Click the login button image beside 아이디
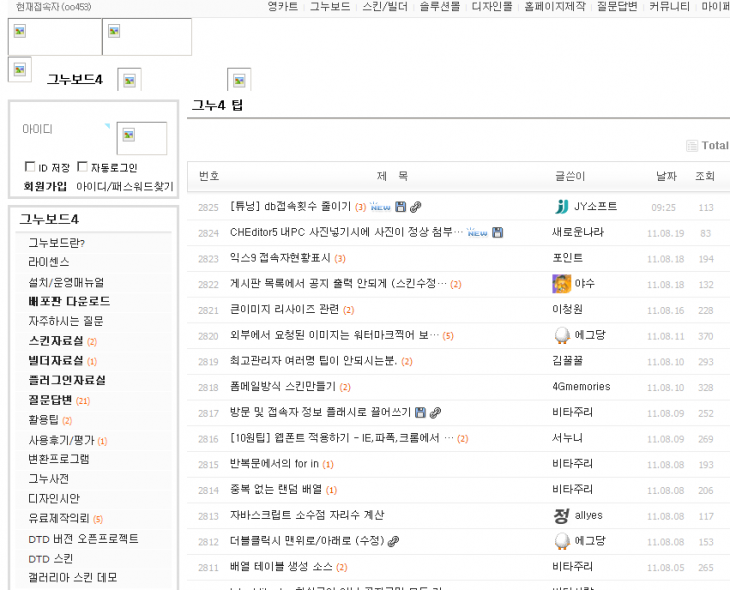This screenshot has width=730, height=590. pos(141,139)
